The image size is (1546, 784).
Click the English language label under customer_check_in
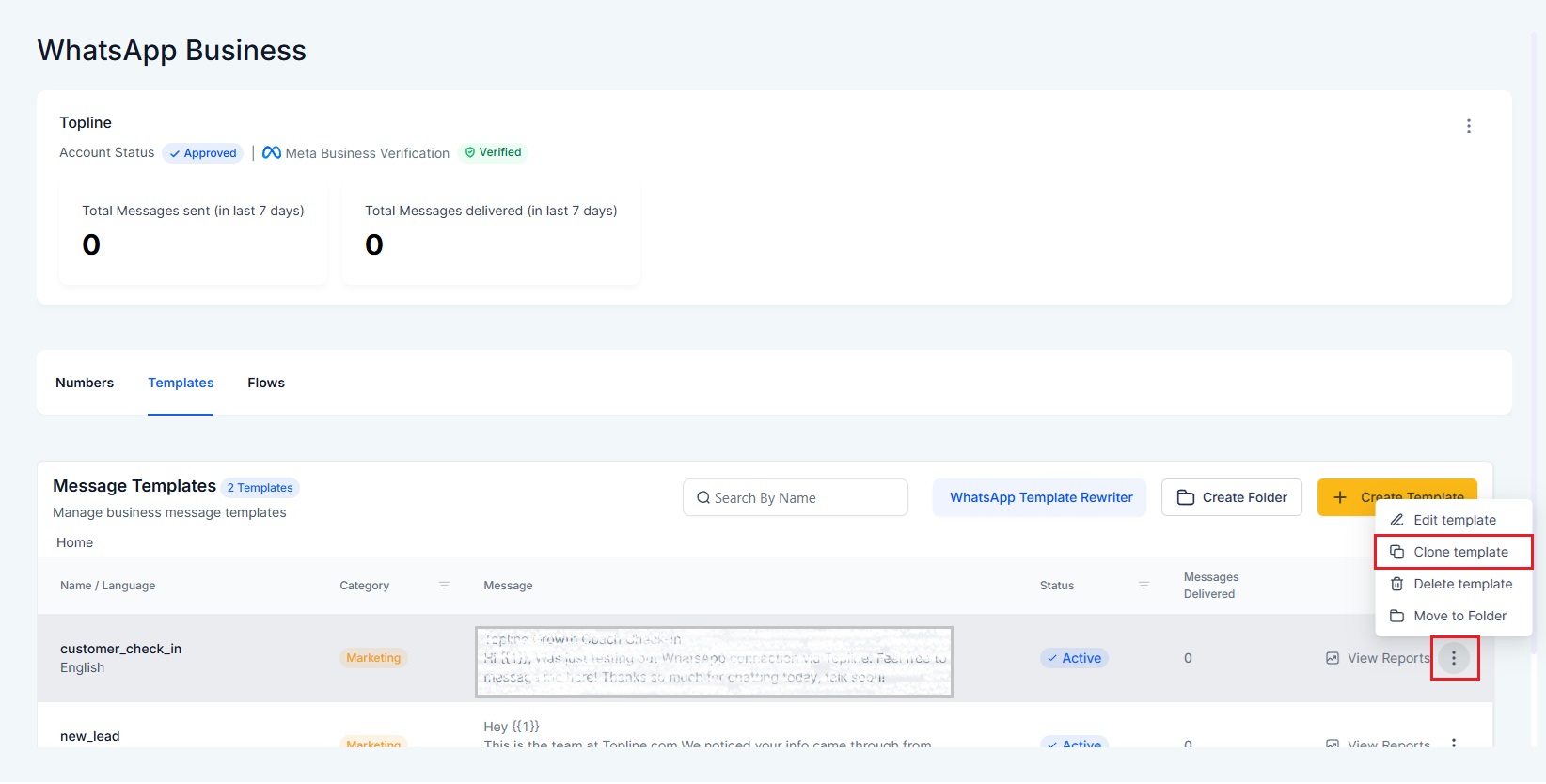[83, 667]
